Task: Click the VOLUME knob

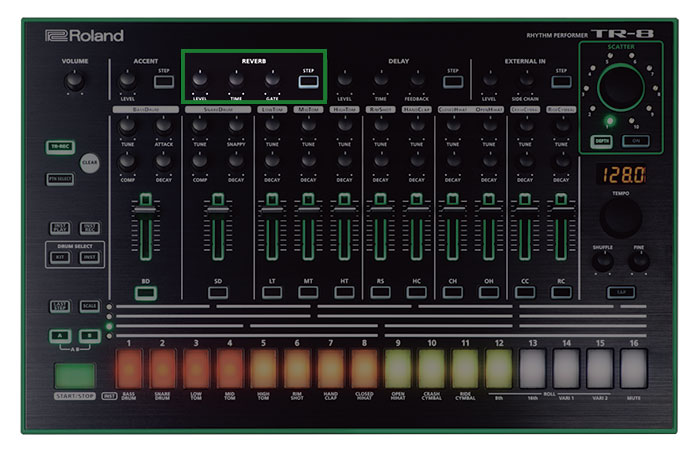Action: click(75, 81)
